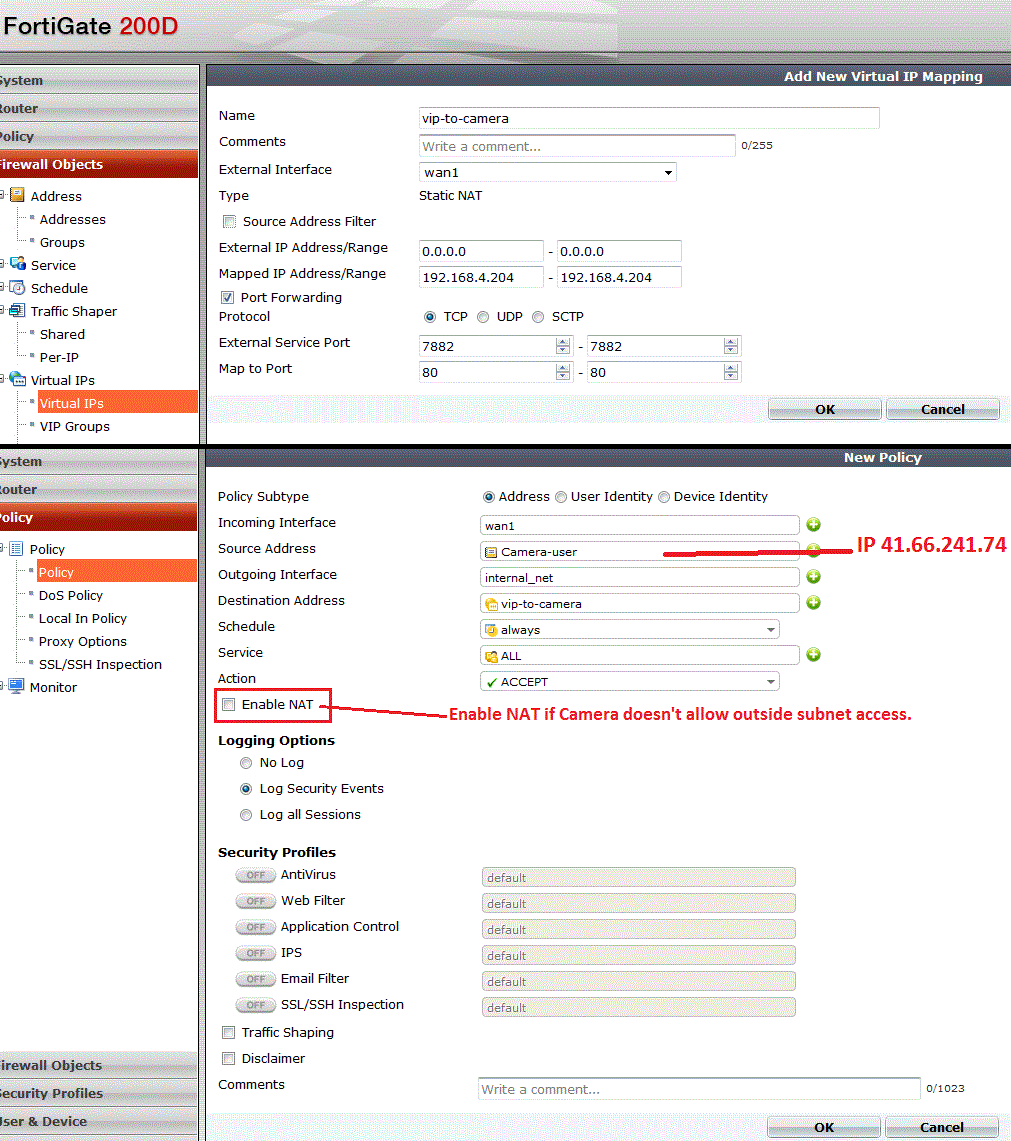Turn on AntiVirus toggle
The height and width of the screenshot is (1141, 1011).
coord(255,875)
